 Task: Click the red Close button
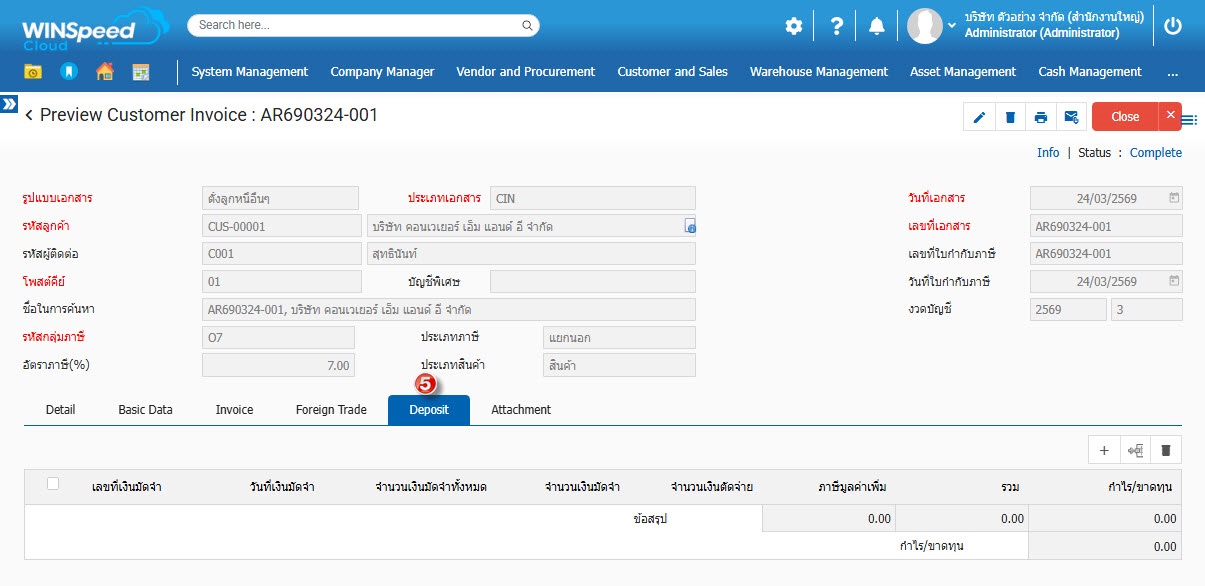[x=1124, y=117]
